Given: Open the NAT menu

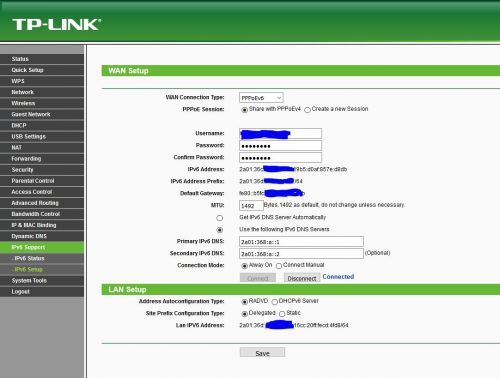Looking at the screenshot, I should [x=42, y=147].
